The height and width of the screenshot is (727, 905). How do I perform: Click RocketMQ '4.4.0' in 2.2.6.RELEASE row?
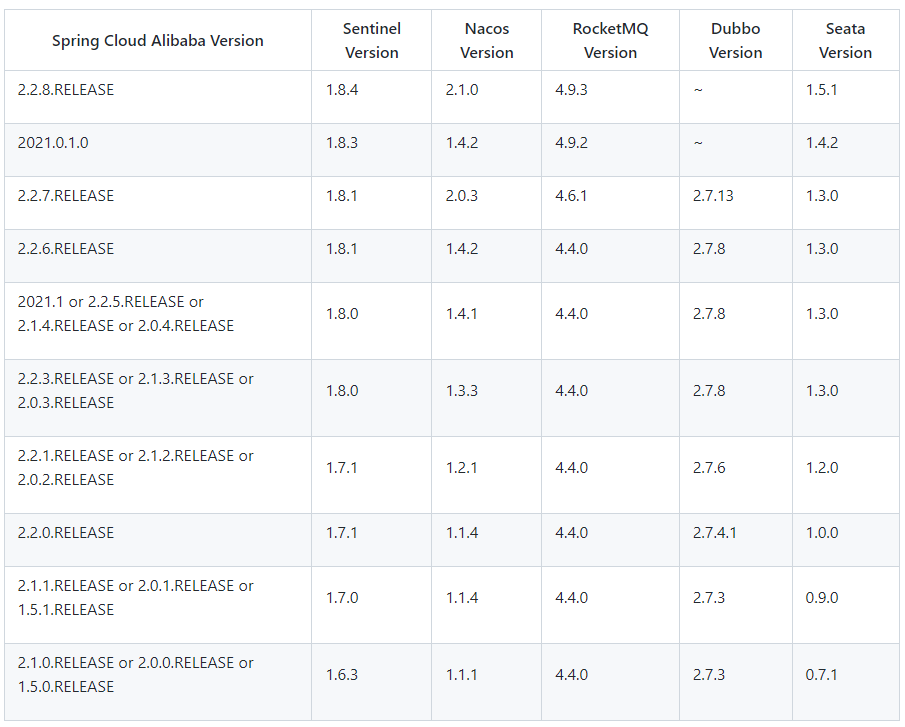coord(571,249)
